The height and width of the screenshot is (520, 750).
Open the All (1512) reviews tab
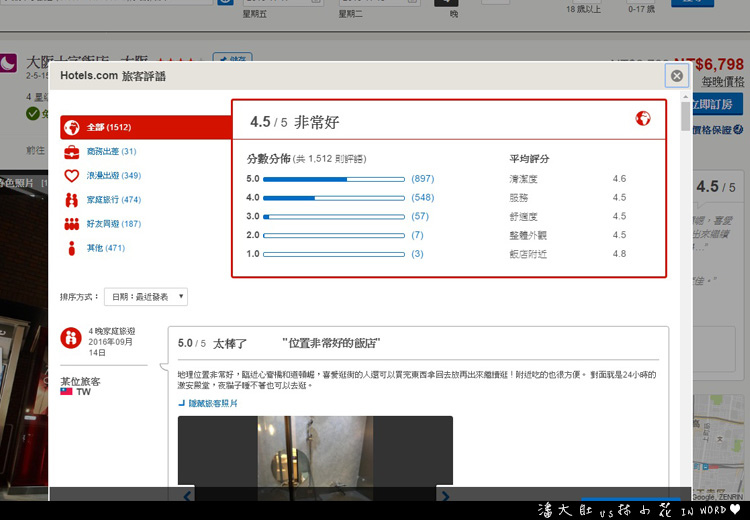(146, 127)
